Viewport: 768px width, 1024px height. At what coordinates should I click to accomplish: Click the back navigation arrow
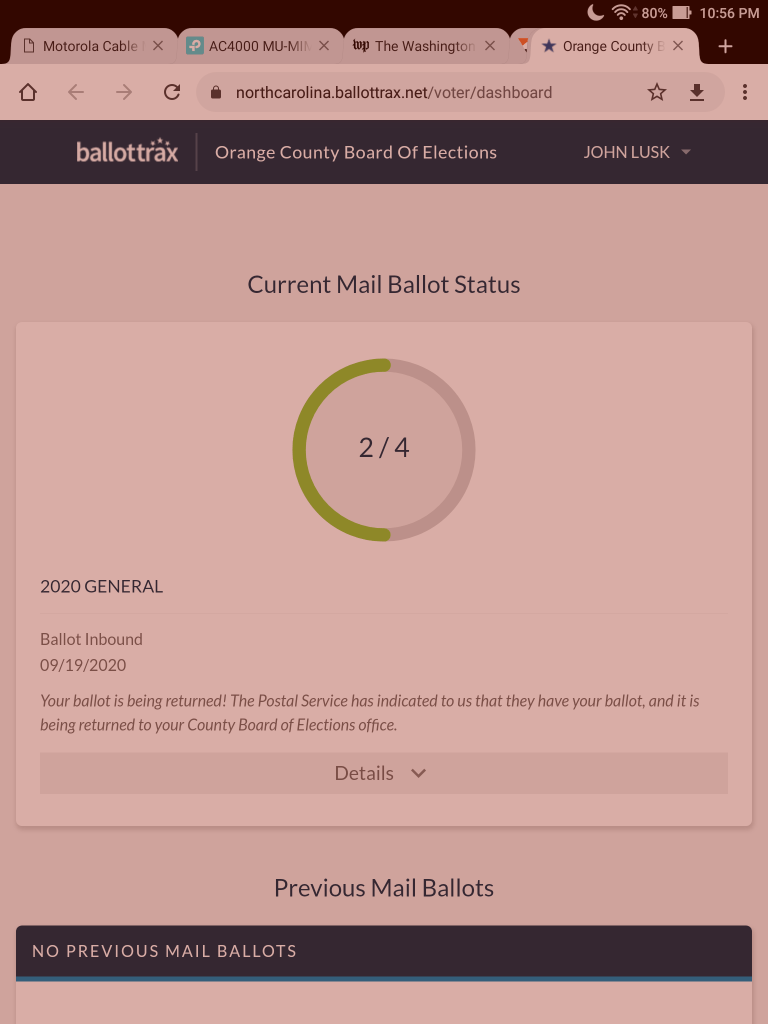click(76, 92)
